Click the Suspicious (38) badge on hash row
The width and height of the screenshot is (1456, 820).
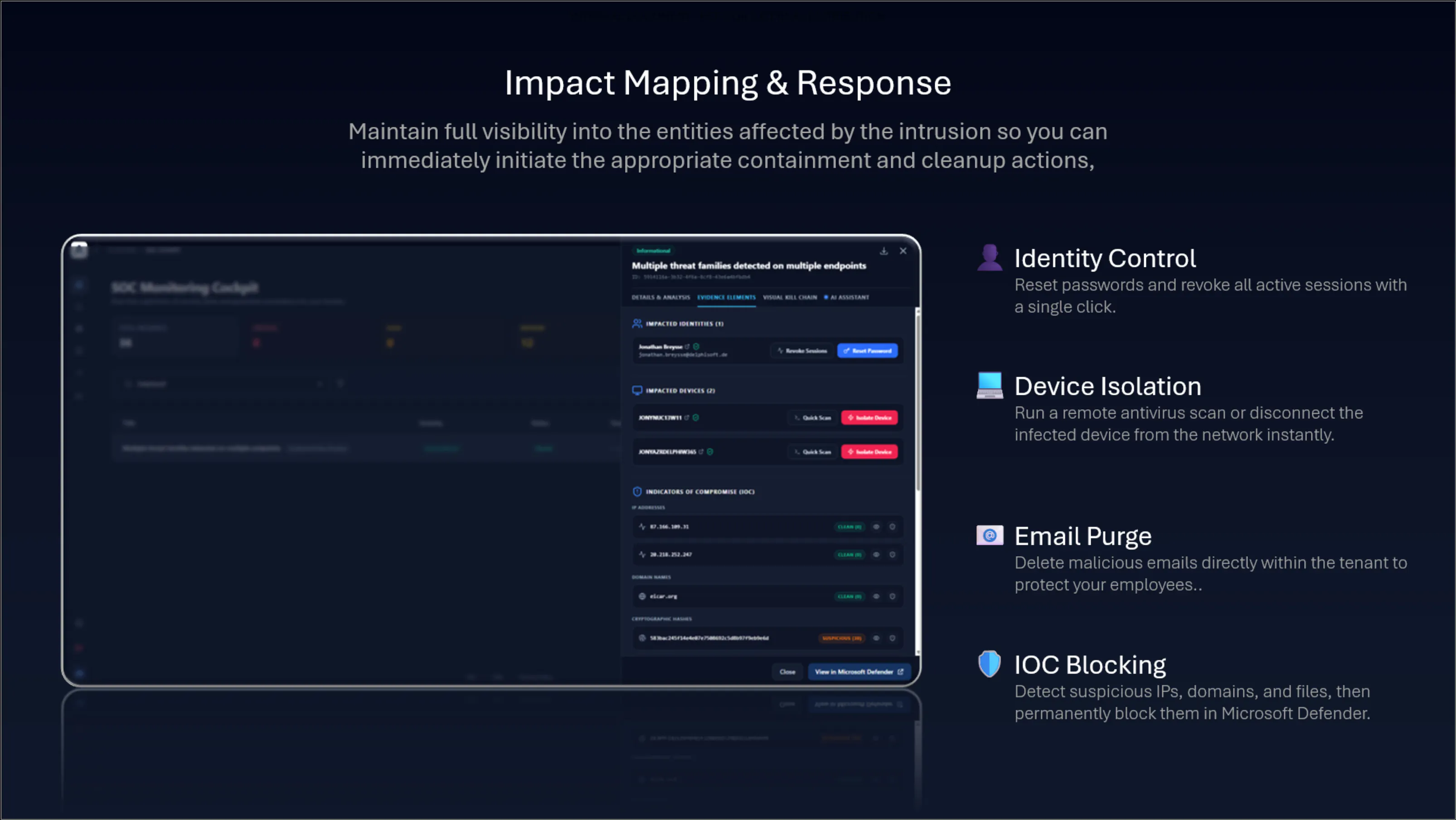click(842, 638)
